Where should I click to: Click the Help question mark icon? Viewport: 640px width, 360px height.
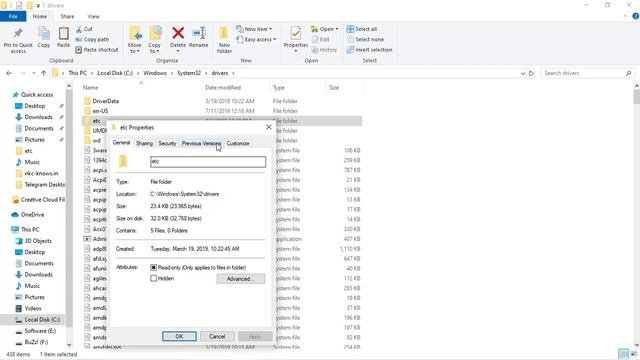coord(636,16)
